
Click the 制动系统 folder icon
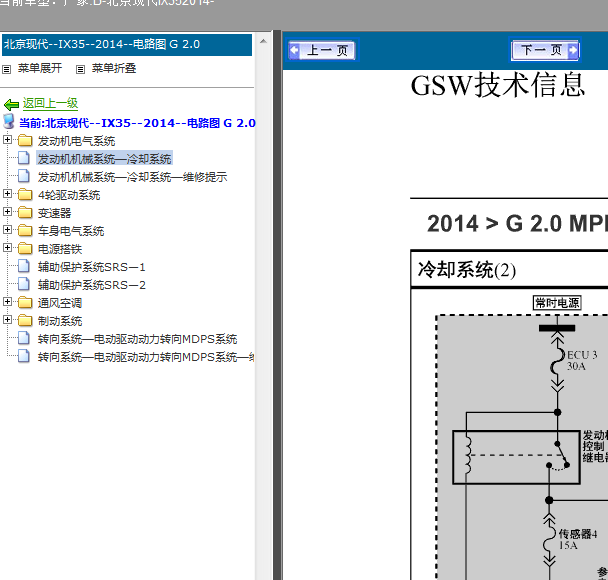click(25, 320)
